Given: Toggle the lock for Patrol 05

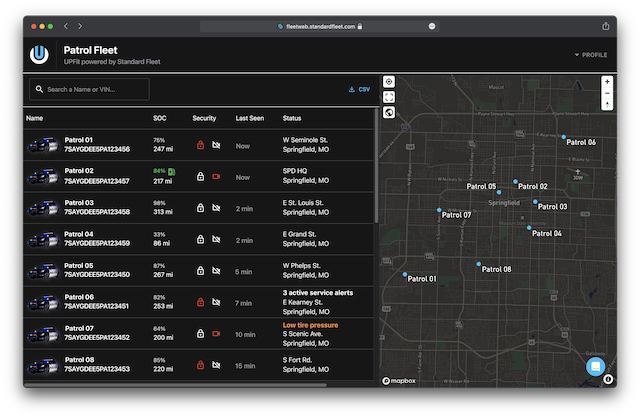Looking at the screenshot, I should 200,271.
